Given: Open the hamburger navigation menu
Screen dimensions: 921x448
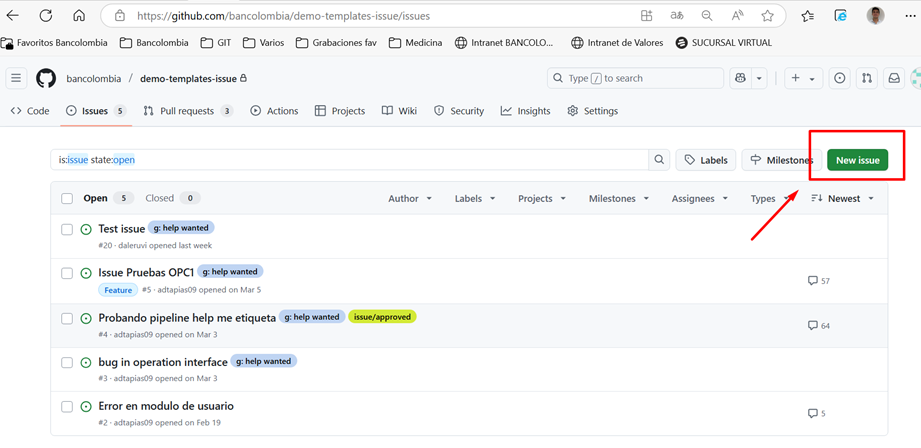Looking at the screenshot, I should [16, 78].
